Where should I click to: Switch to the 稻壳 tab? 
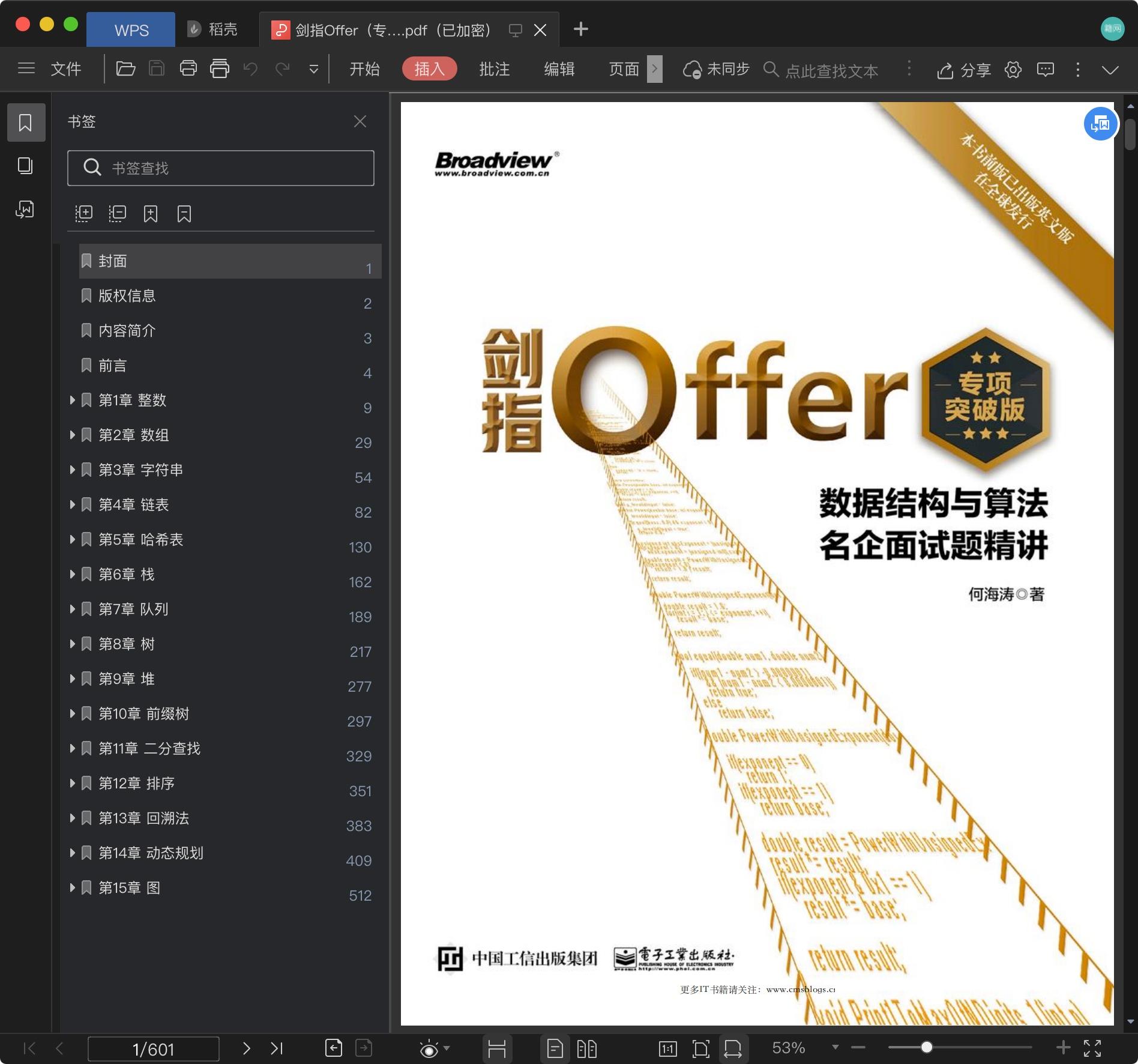click(212, 29)
